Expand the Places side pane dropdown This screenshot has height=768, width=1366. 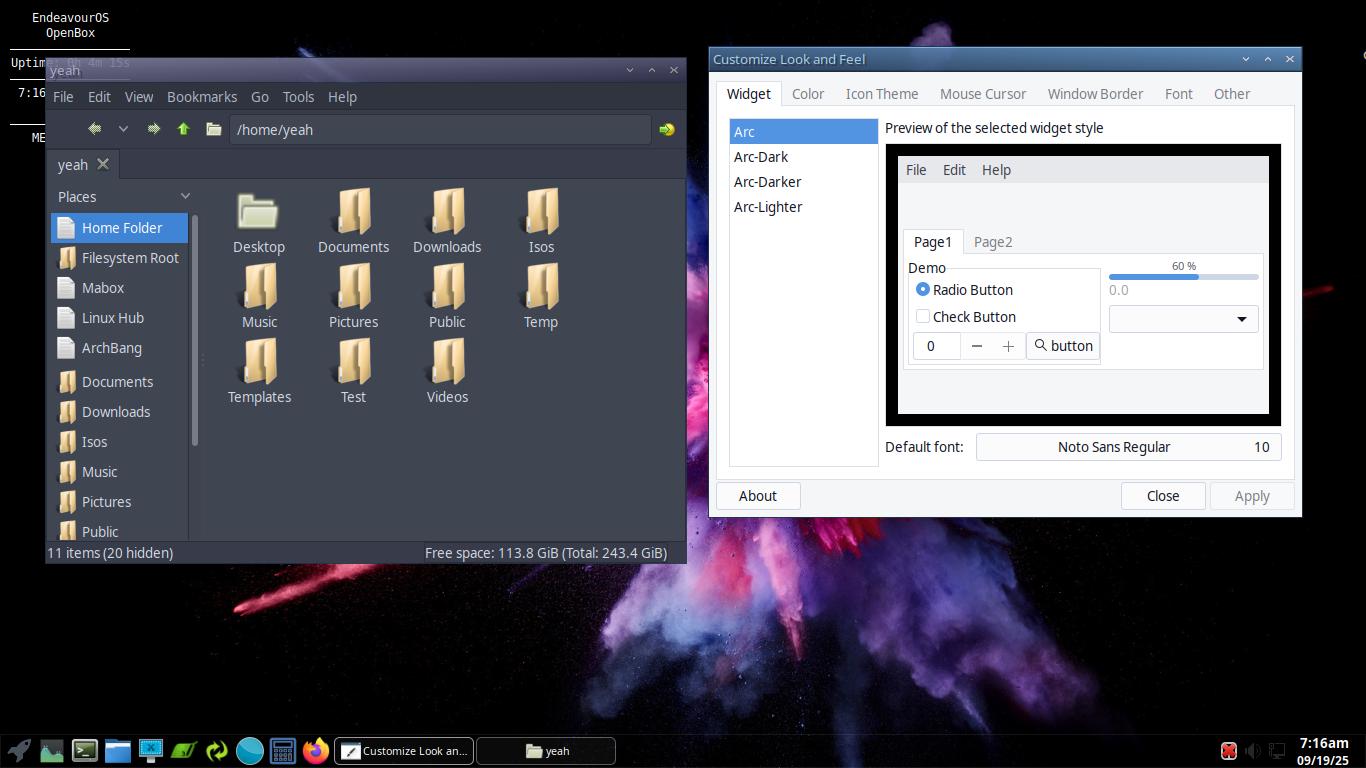(185, 196)
